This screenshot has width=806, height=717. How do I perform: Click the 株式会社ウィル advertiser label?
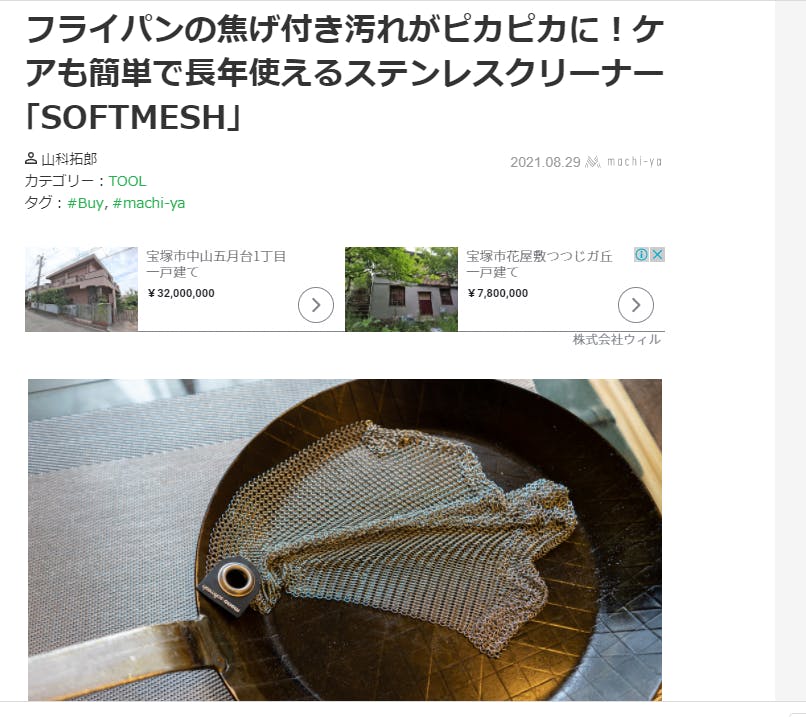coord(617,339)
